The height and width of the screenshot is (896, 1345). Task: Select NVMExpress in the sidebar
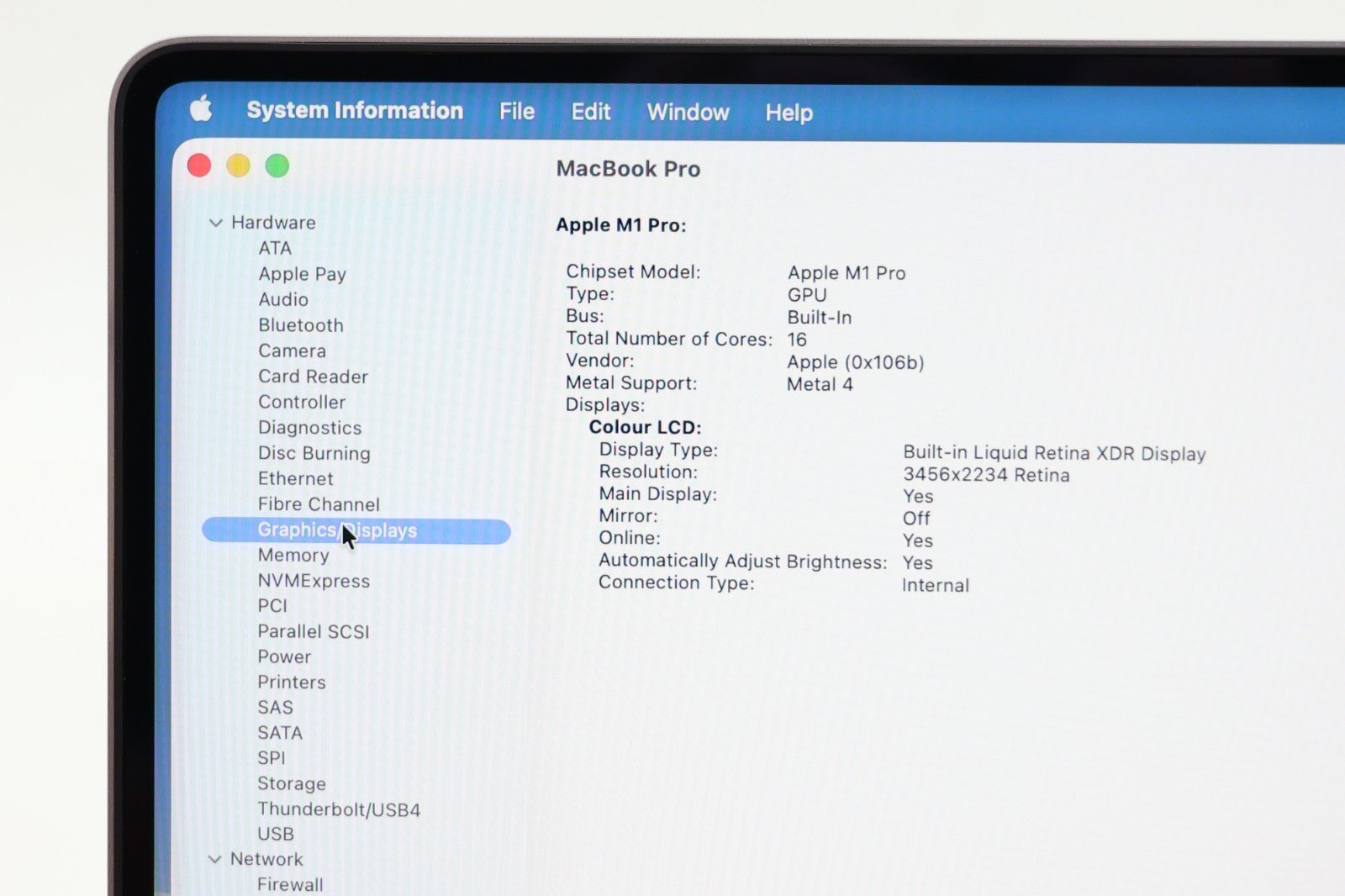(x=313, y=581)
